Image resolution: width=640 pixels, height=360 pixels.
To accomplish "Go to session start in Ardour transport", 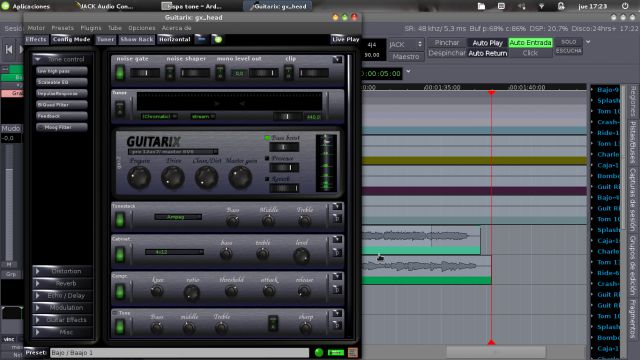I will point(9,49).
